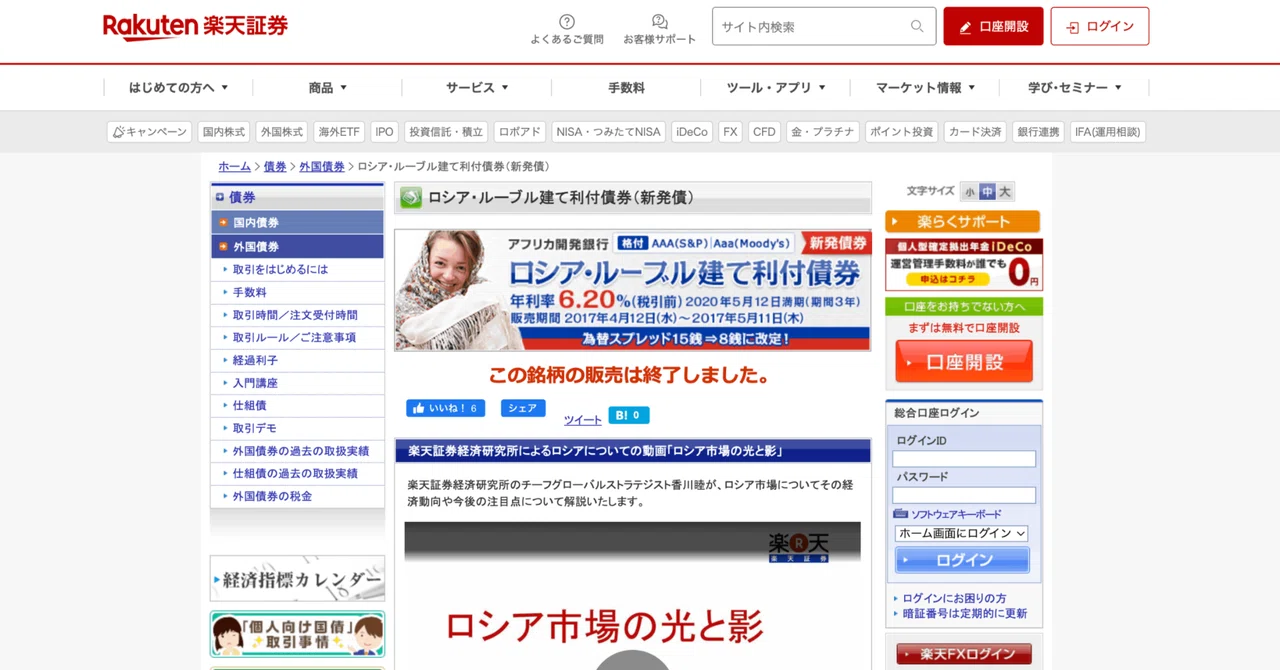The width and height of the screenshot is (1280, 670).
Task: Focus the サイト内検索 search field
Action: click(x=824, y=27)
